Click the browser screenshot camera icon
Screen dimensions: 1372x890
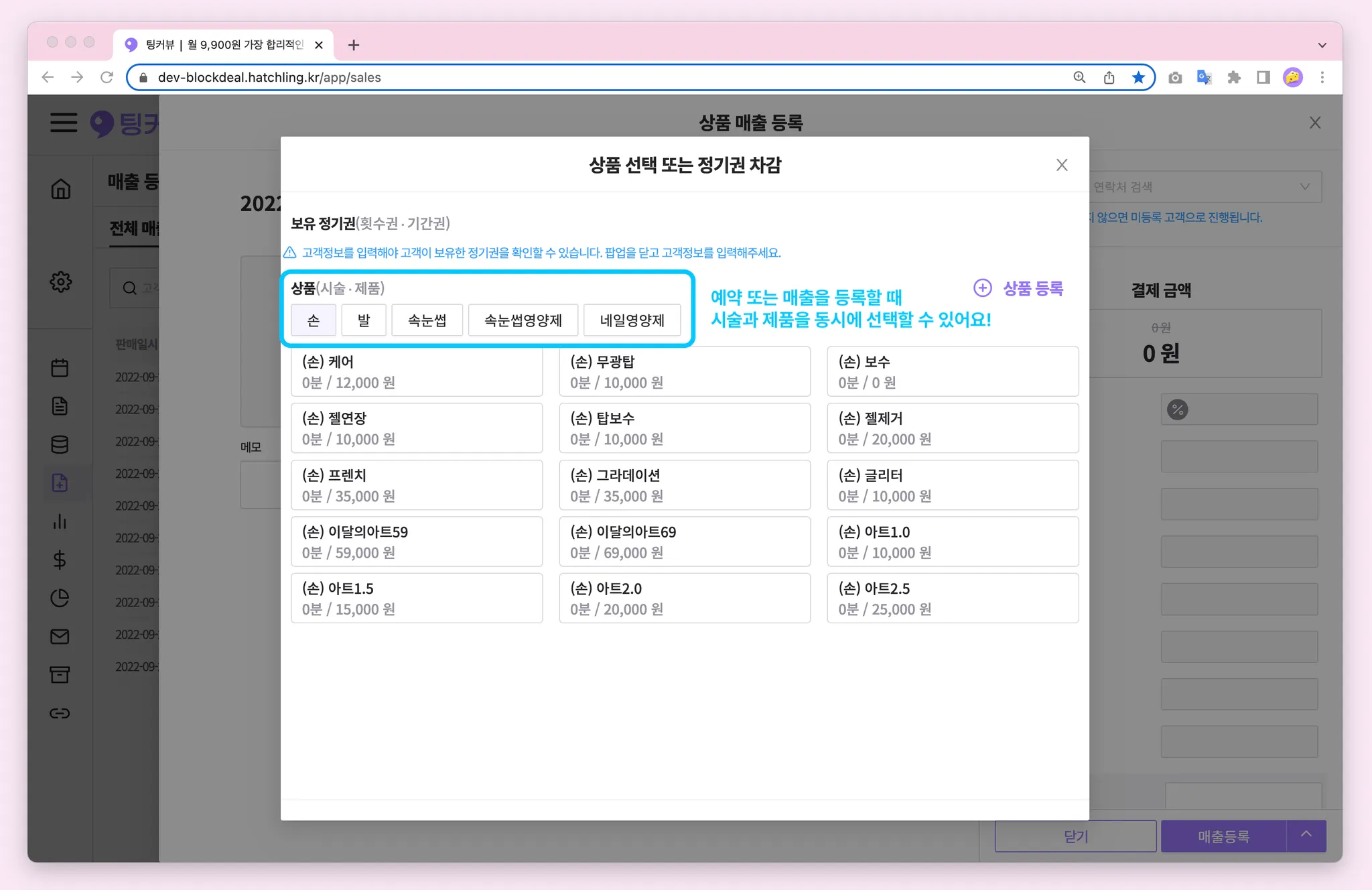[1175, 78]
